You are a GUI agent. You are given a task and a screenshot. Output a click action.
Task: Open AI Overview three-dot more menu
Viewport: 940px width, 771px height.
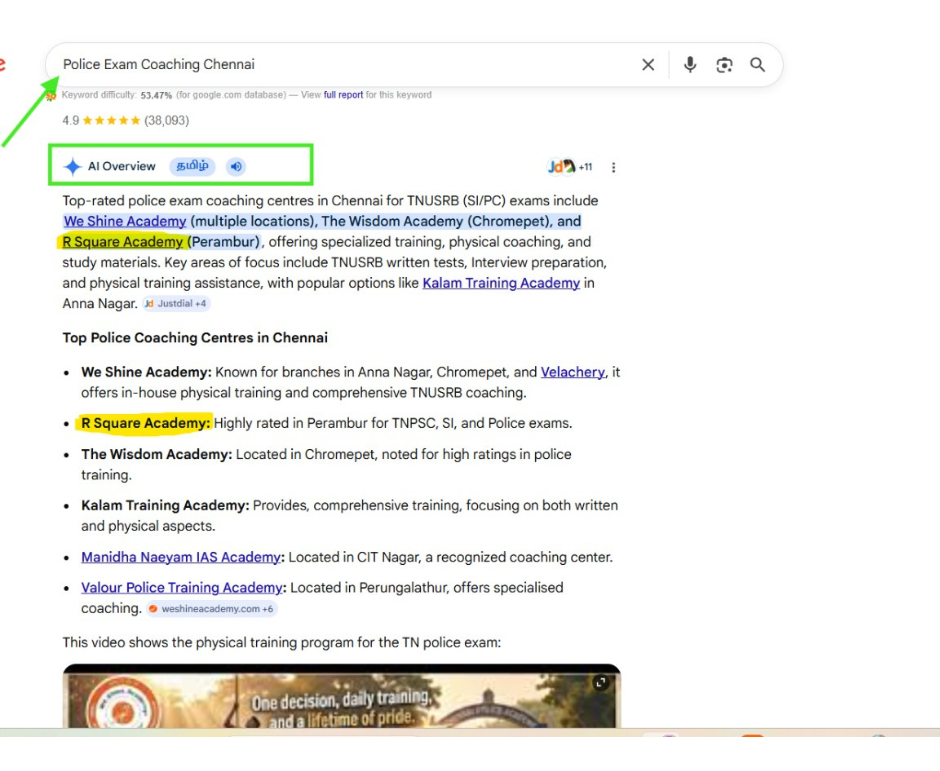[x=613, y=167]
